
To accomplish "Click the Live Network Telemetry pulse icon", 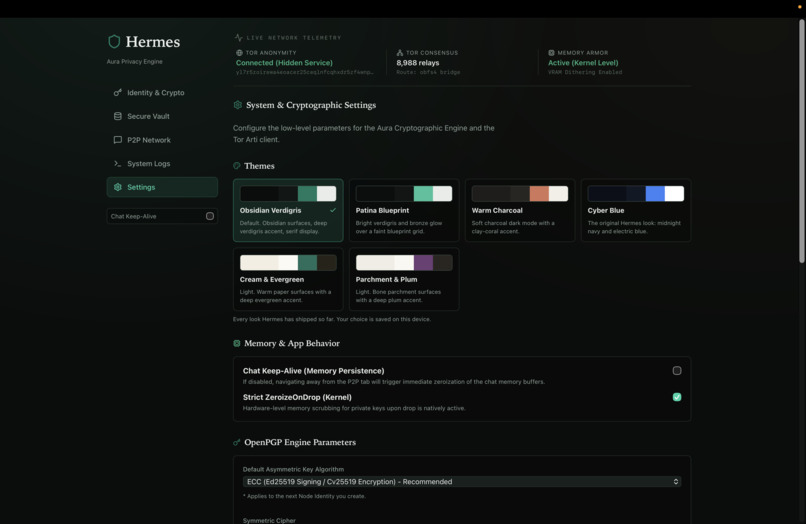I will (239, 38).
